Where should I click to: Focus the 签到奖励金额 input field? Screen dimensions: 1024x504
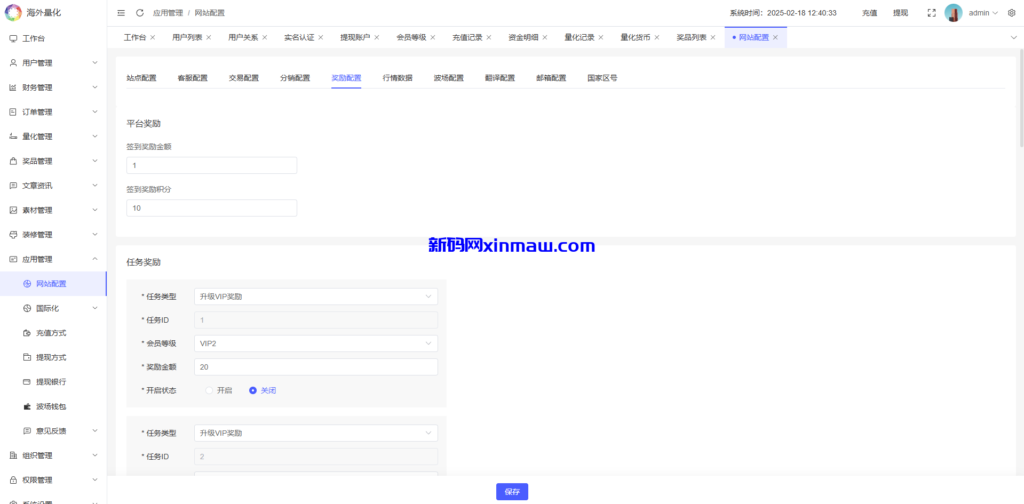tap(212, 165)
